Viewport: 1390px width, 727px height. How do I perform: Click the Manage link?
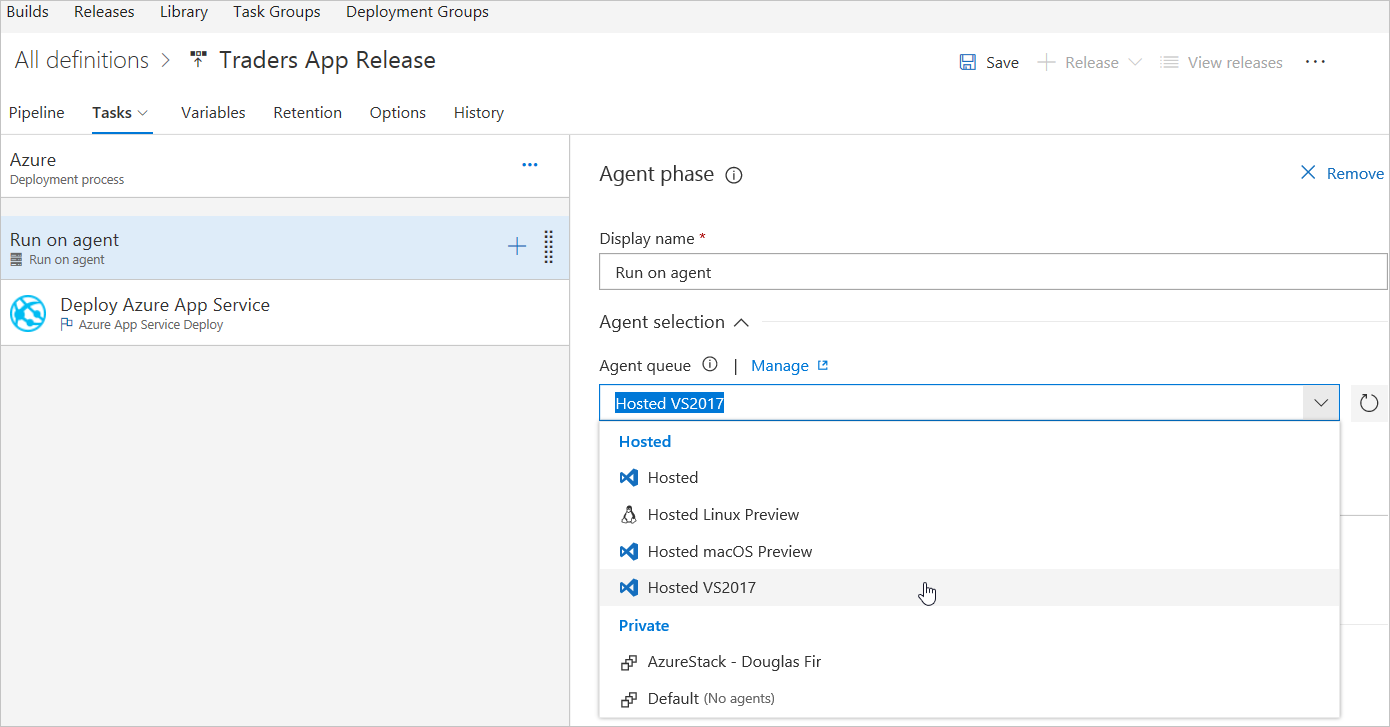point(780,365)
